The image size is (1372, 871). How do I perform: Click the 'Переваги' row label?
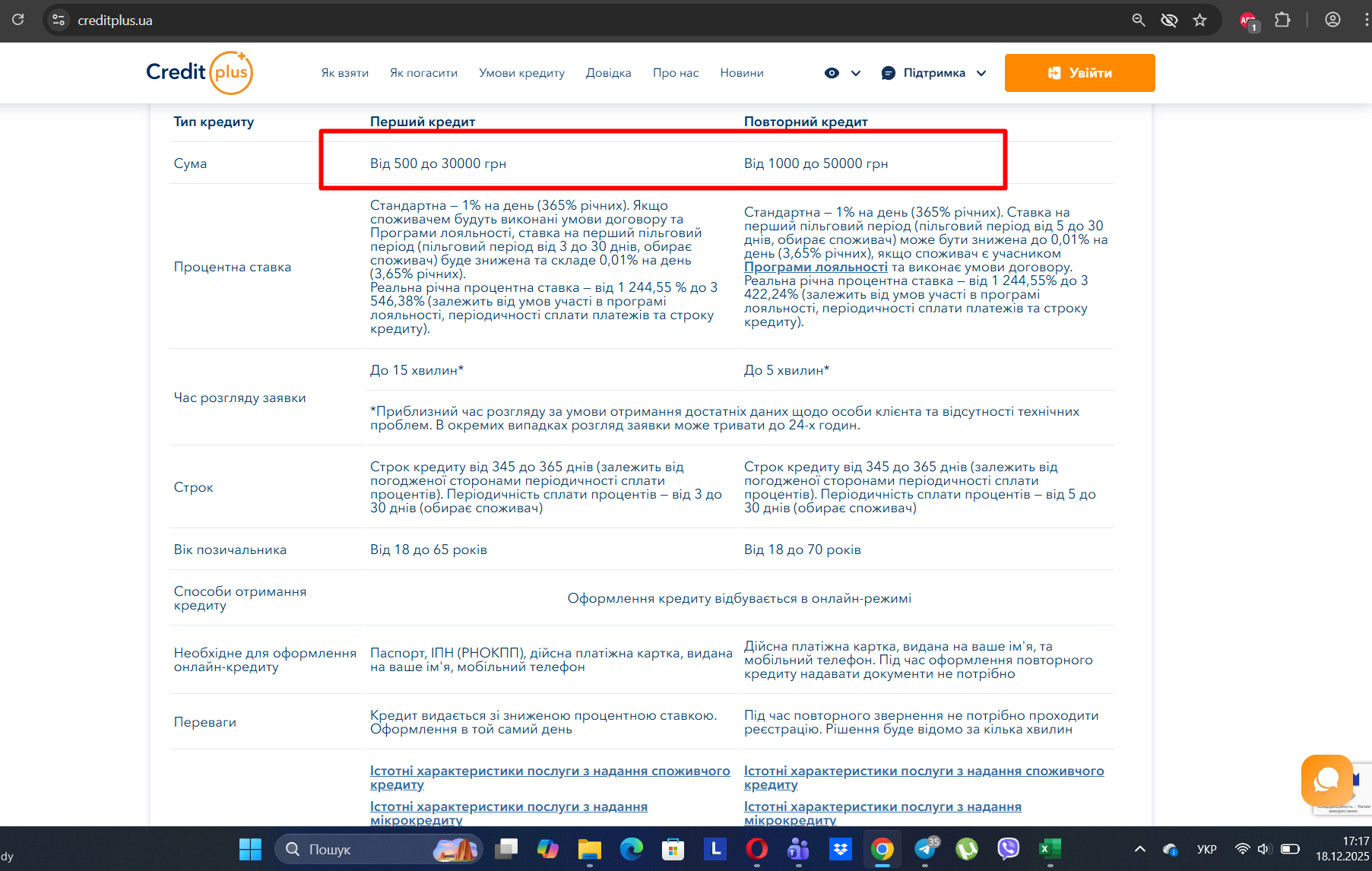tap(205, 722)
